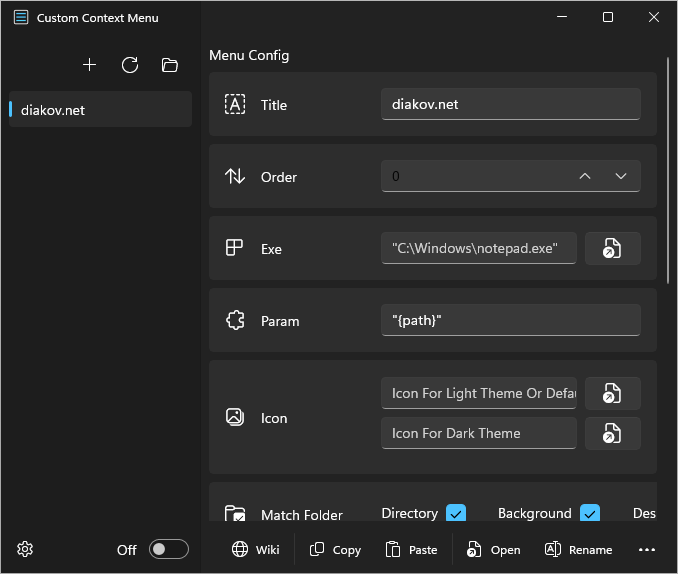678x574 pixels.
Task: Click the refresh icon in sidebar
Action: (x=130, y=65)
